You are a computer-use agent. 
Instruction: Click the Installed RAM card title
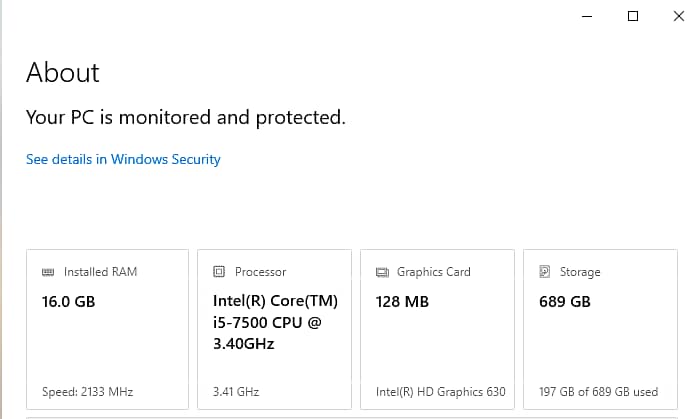coord(100,272)
